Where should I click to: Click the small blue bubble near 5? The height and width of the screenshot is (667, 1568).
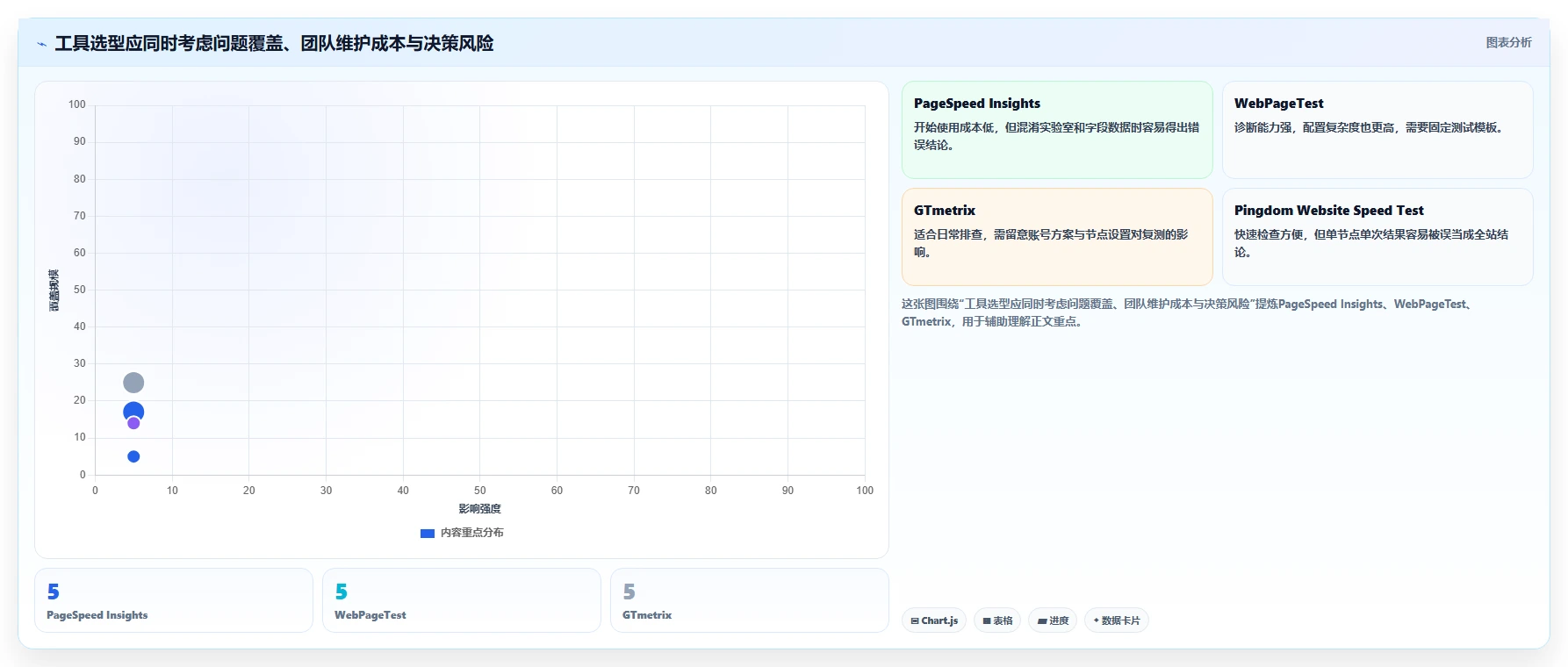pos(133,456)
